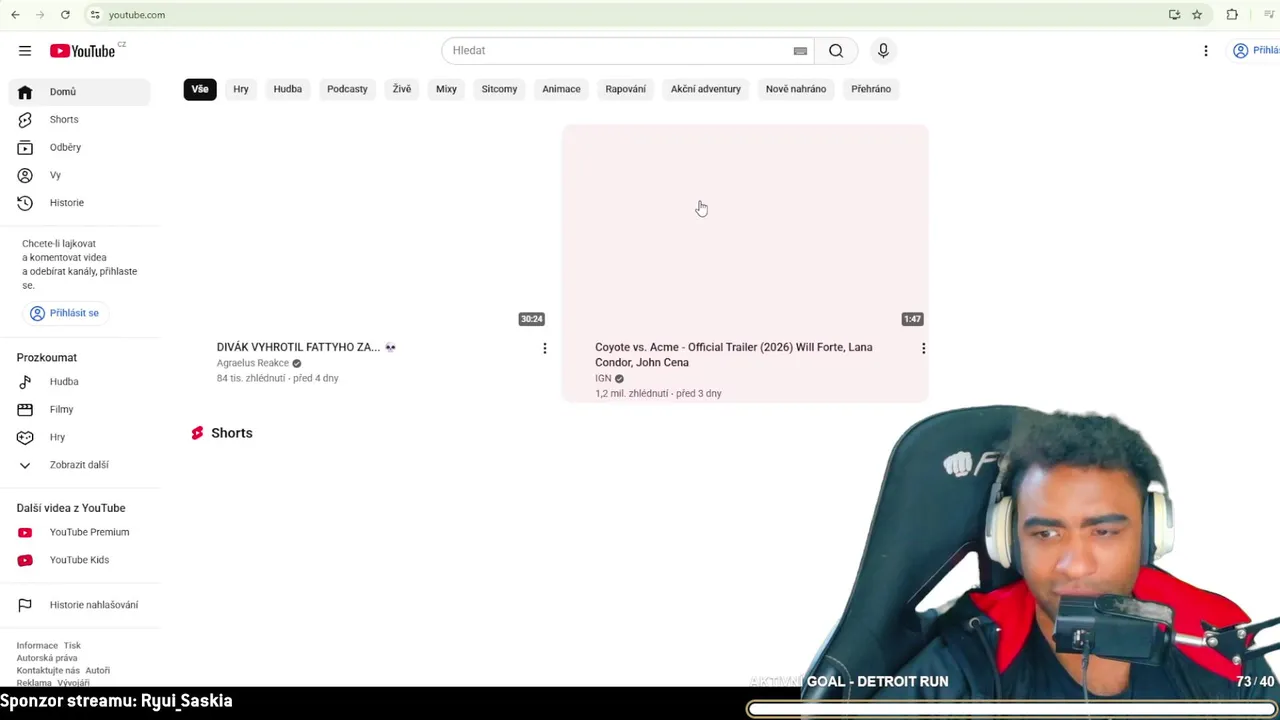
Task: Click the search magnifier button
Action: 836,50
